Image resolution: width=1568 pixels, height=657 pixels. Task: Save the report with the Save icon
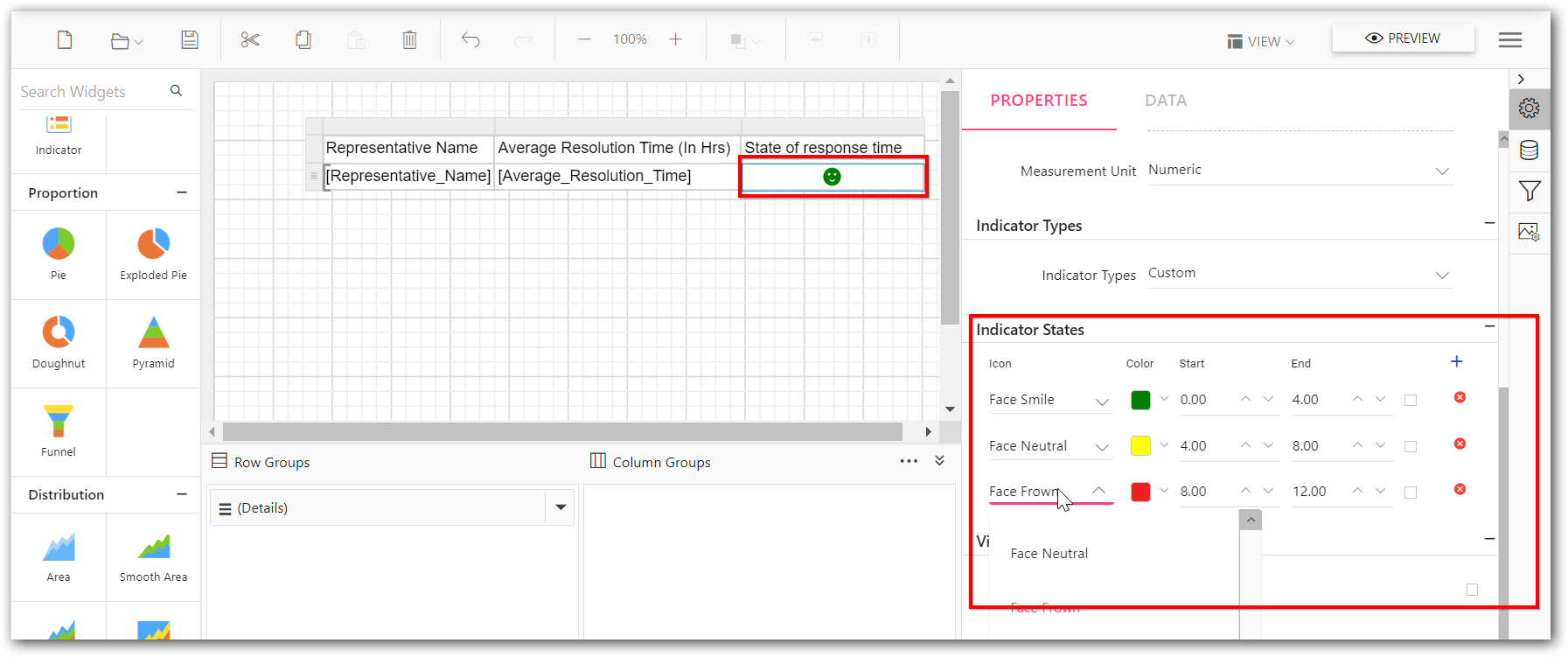(190, 39)
